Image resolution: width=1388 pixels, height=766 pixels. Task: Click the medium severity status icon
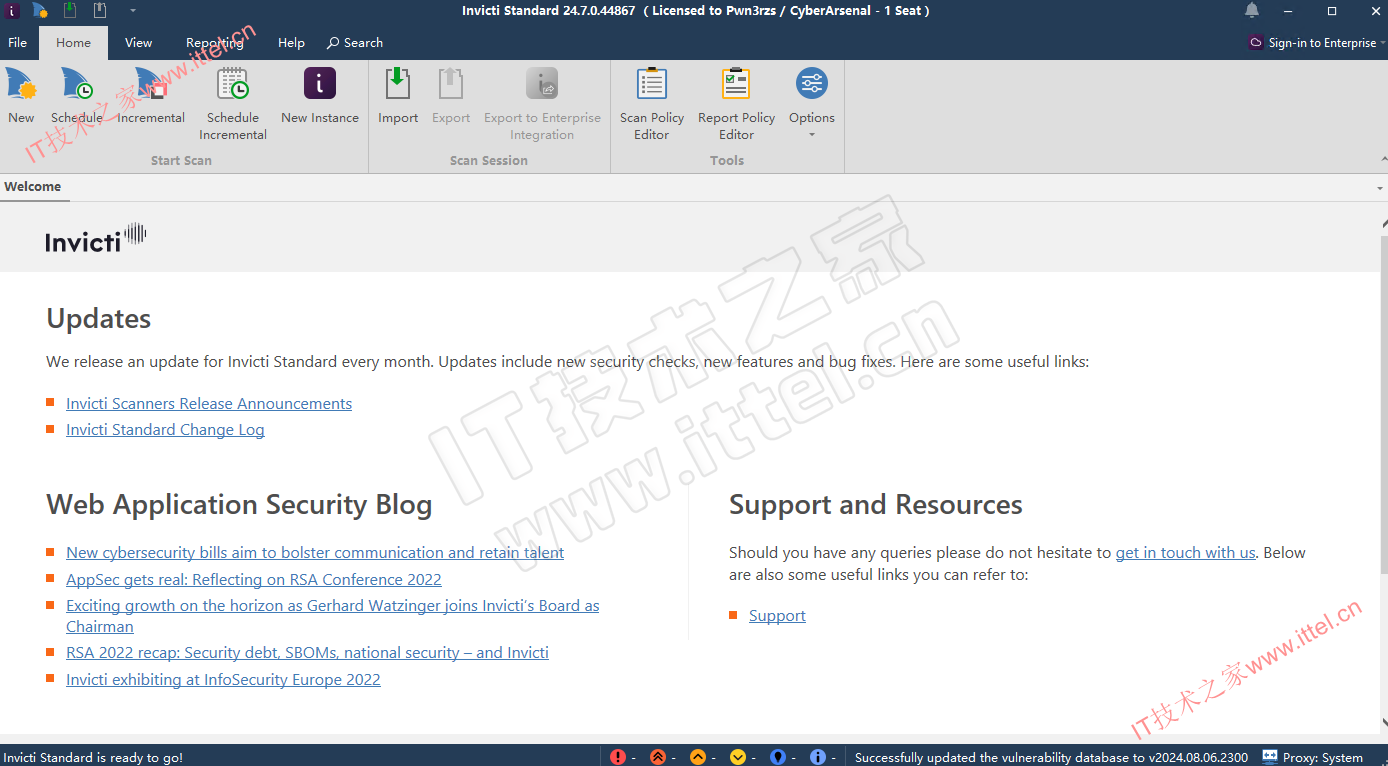[698, 757]
